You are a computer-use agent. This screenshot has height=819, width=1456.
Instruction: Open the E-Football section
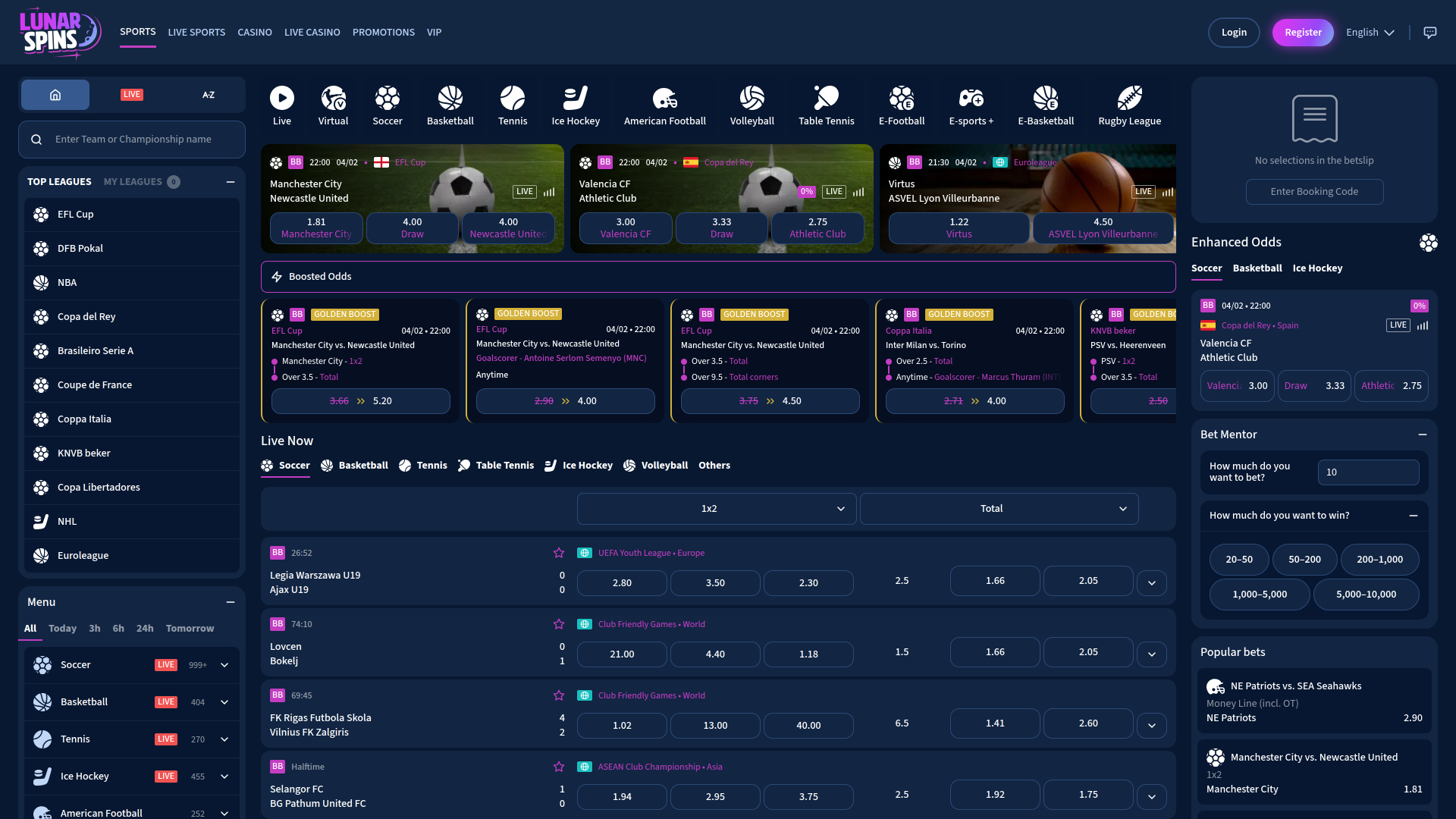[x=902, y=105]
